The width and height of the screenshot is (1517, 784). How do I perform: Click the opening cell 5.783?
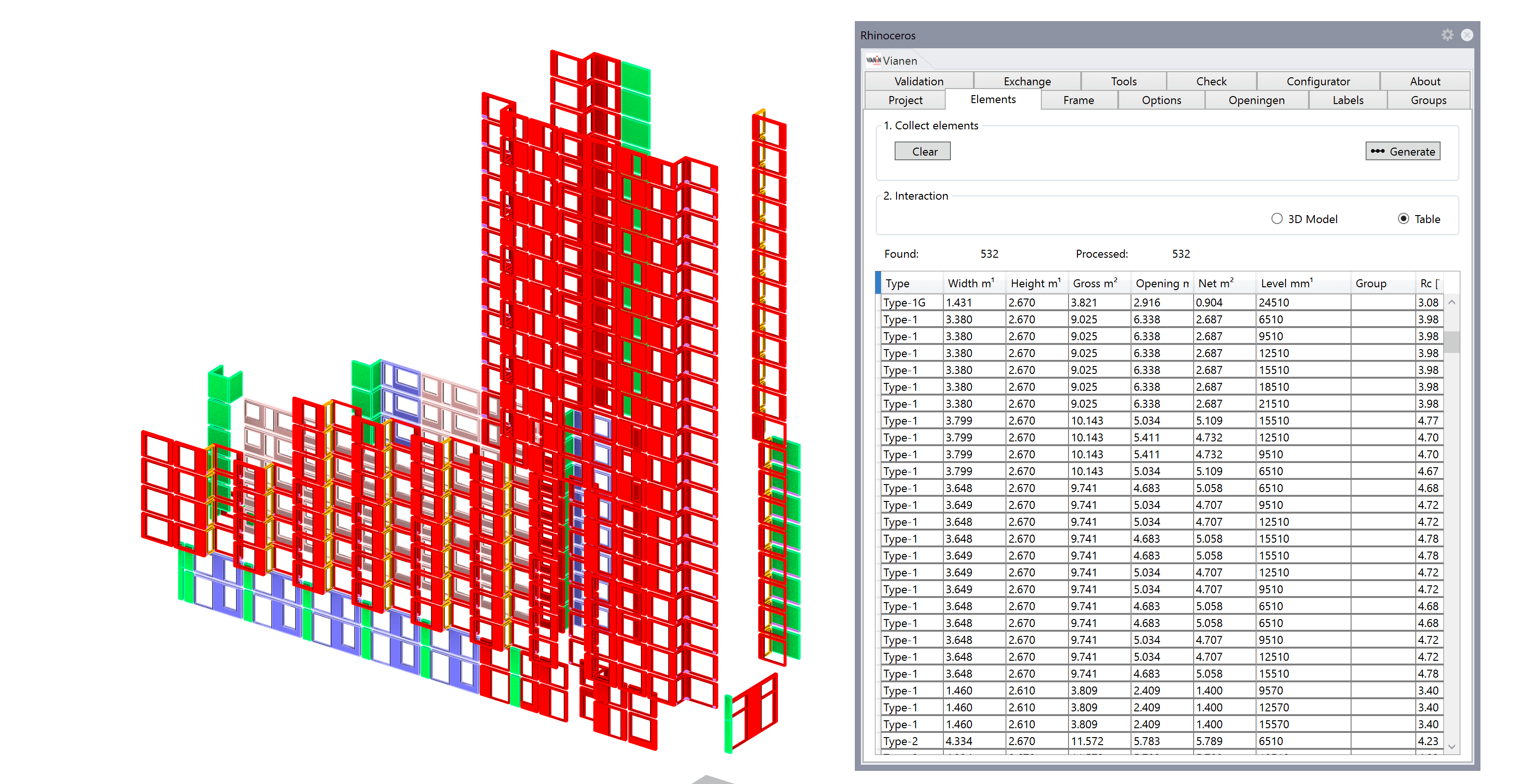[1162, 741]
